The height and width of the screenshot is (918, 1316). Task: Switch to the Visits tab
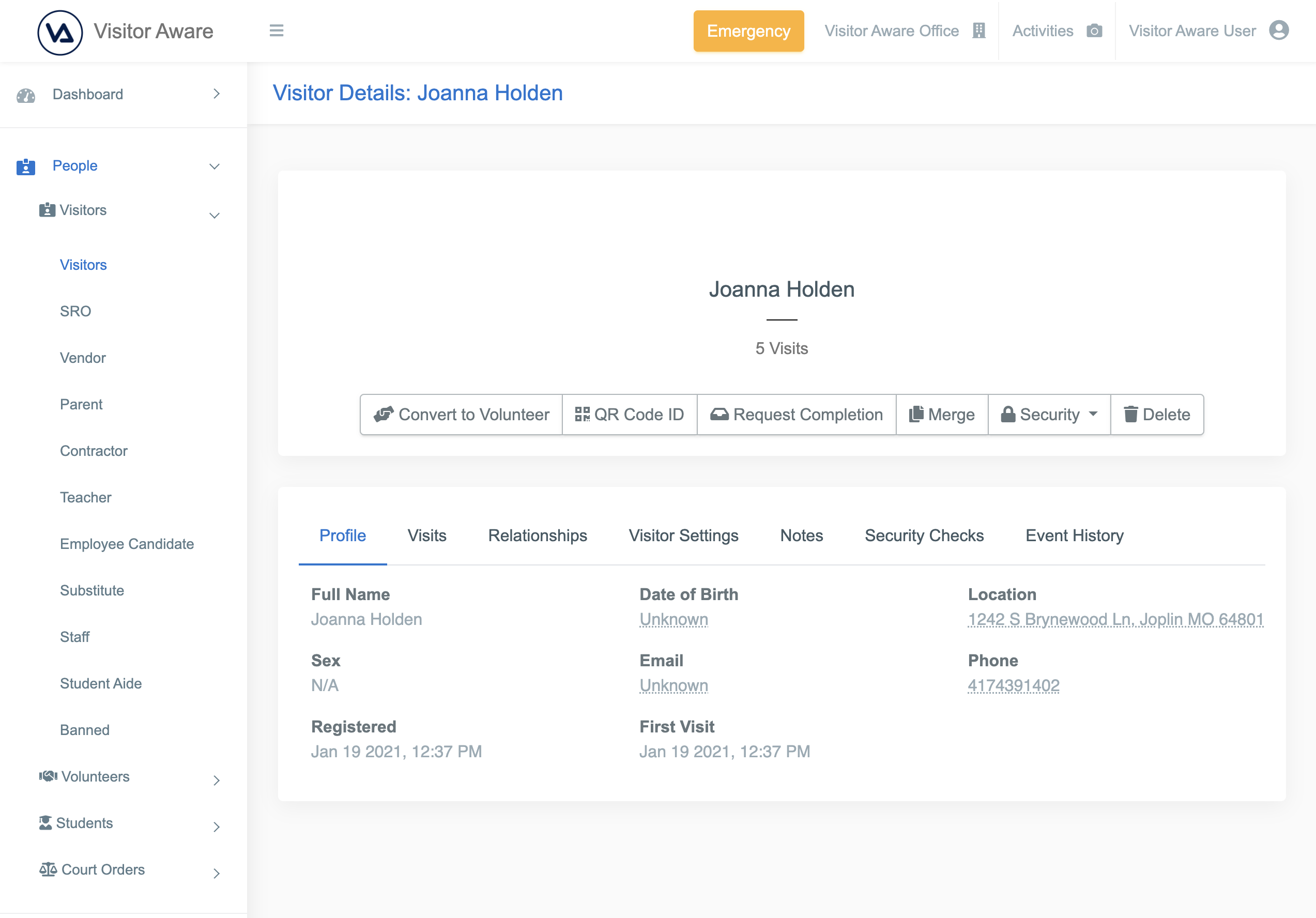(426, 535)
